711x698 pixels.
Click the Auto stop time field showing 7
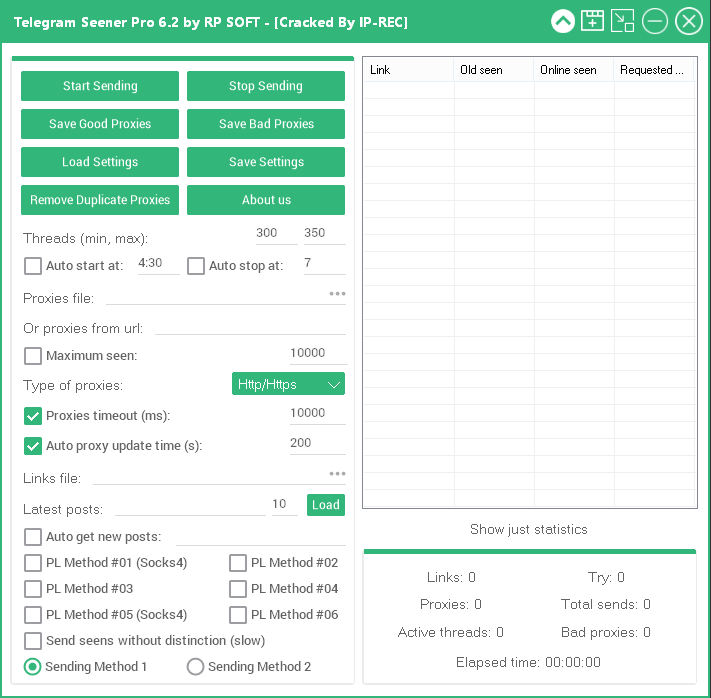pyautogui.click(x=324, y=264)
